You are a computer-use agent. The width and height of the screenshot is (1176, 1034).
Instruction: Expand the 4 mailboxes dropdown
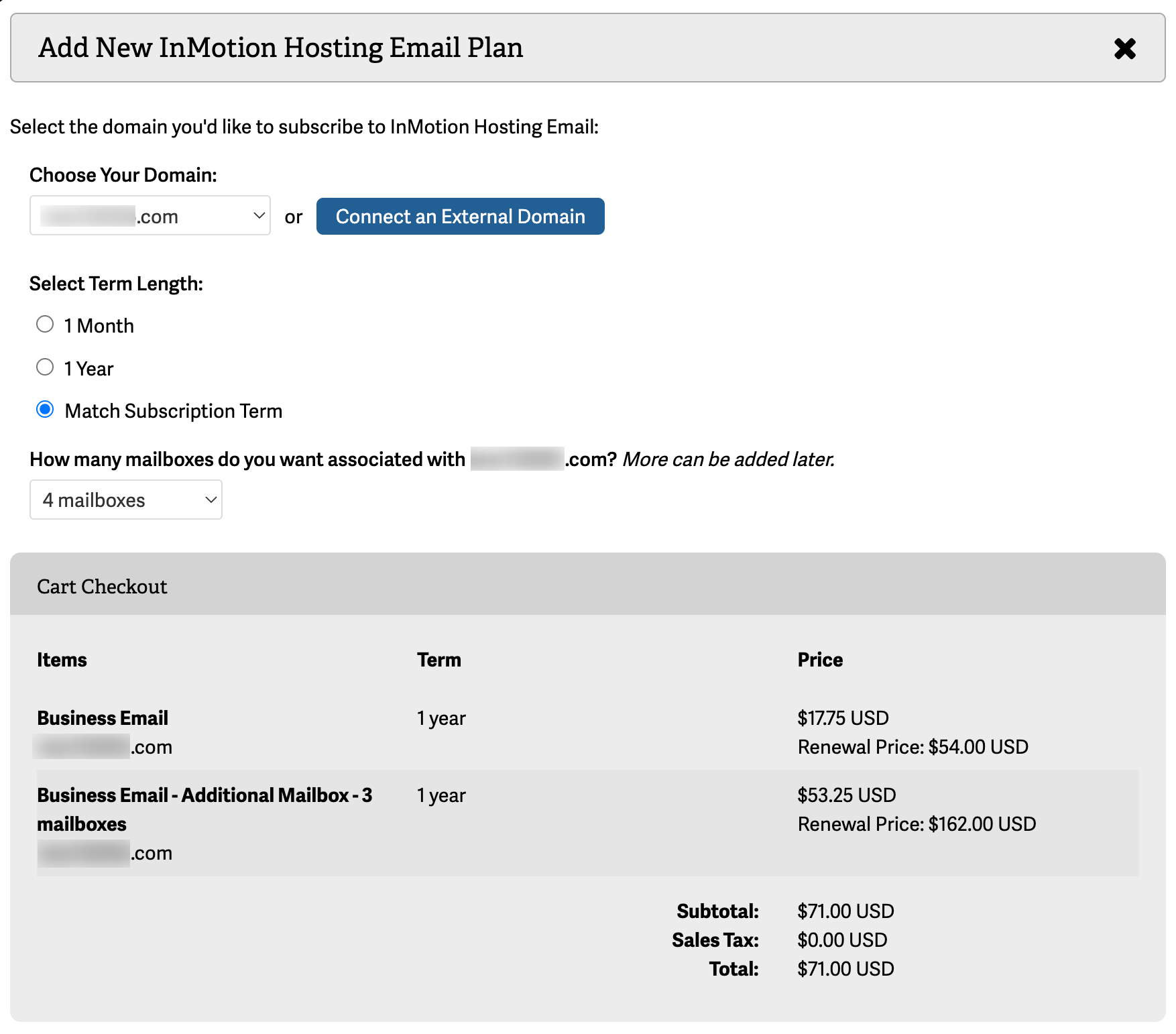click(126, 500)
